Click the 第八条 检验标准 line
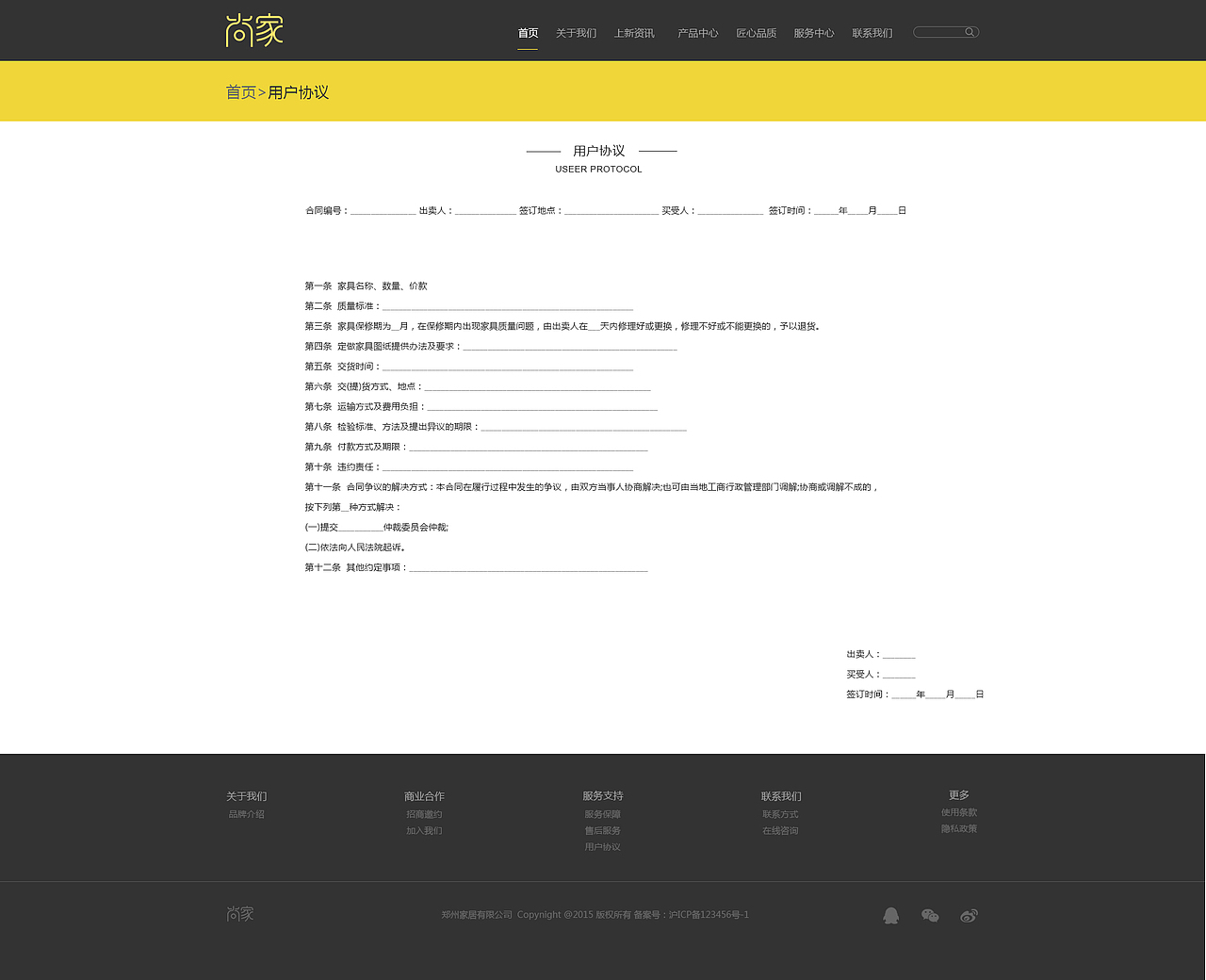1206x980 pixels. coord(496,427)
